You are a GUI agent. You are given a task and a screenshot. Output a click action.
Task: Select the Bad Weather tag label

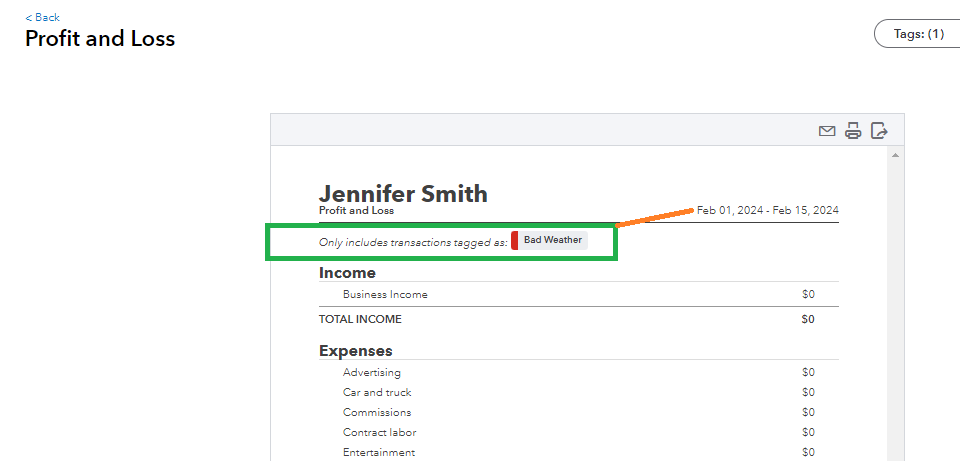pos(553,240)
